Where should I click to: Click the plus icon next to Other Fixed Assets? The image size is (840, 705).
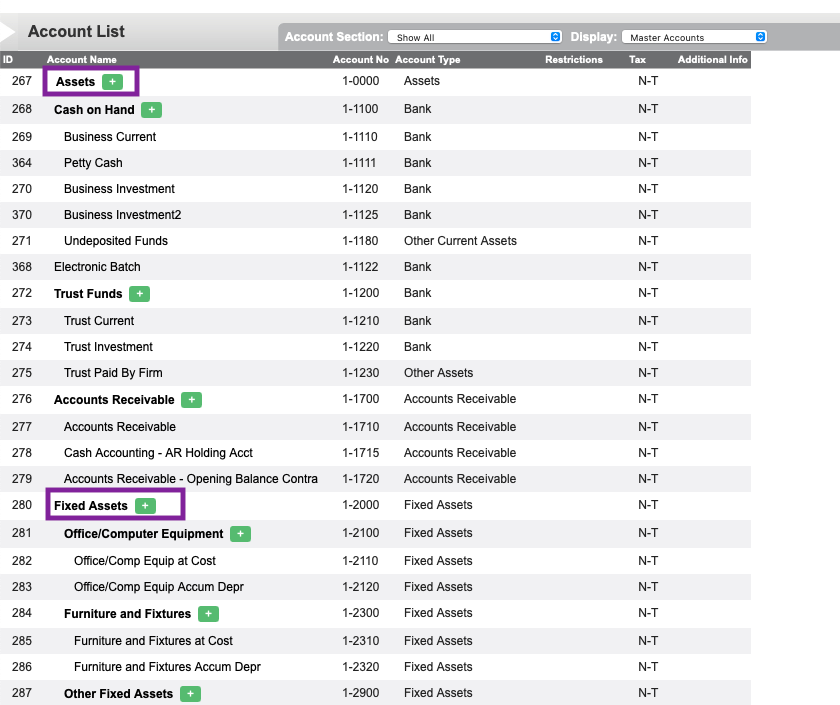pos(189,693)
